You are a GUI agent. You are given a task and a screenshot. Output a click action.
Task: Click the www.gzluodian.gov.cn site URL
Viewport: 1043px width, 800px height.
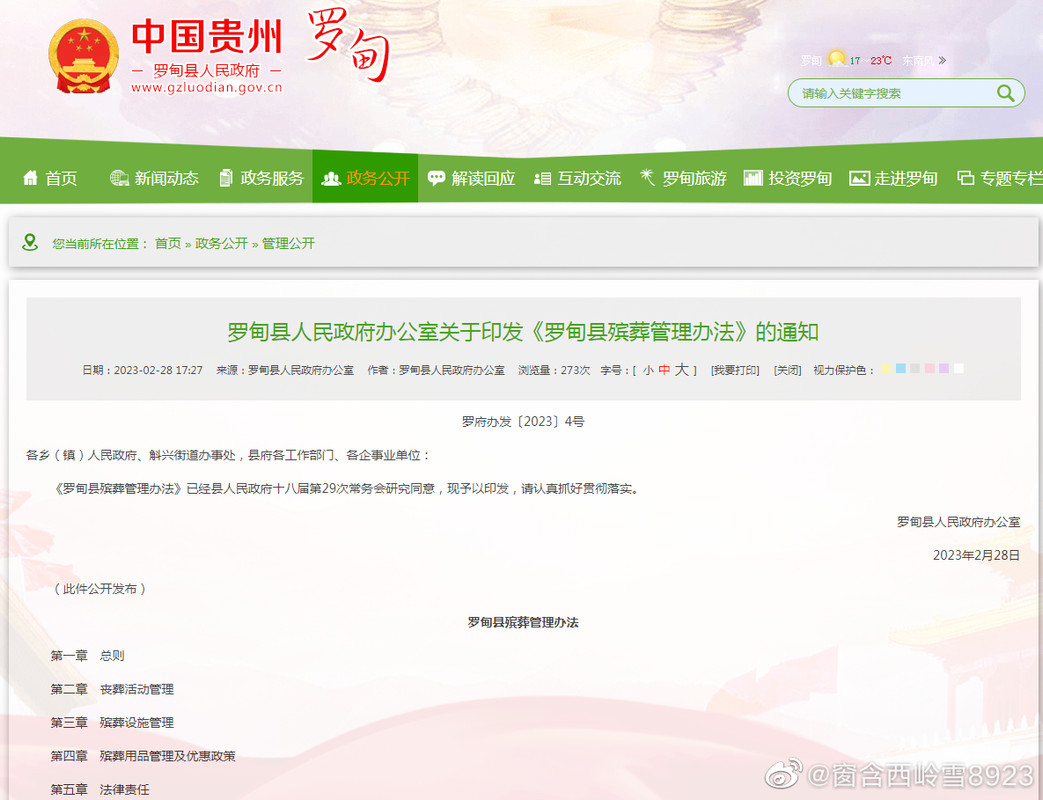(x=206, y=88)
